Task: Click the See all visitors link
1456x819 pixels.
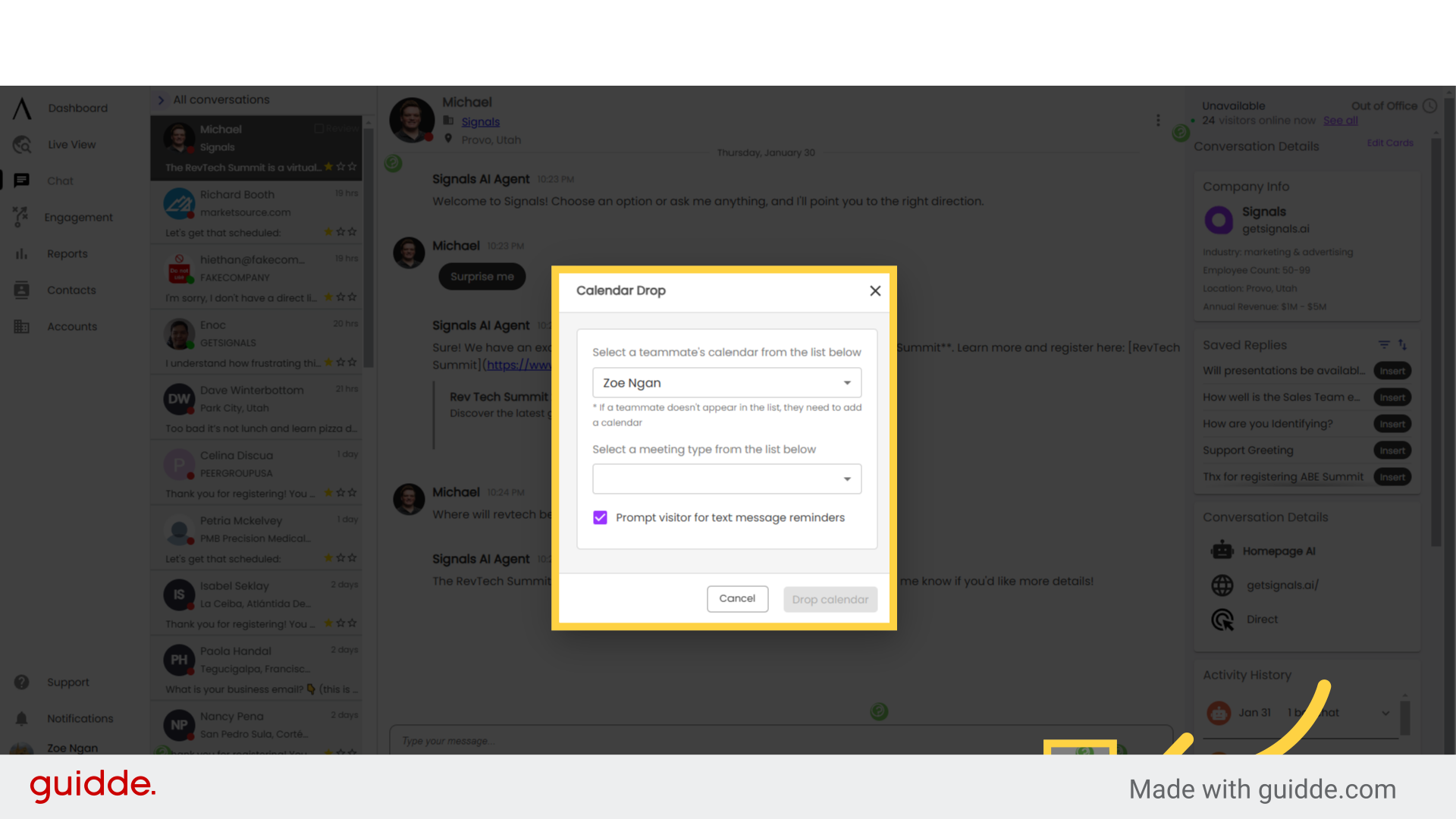Action: tap(1340, 121)
